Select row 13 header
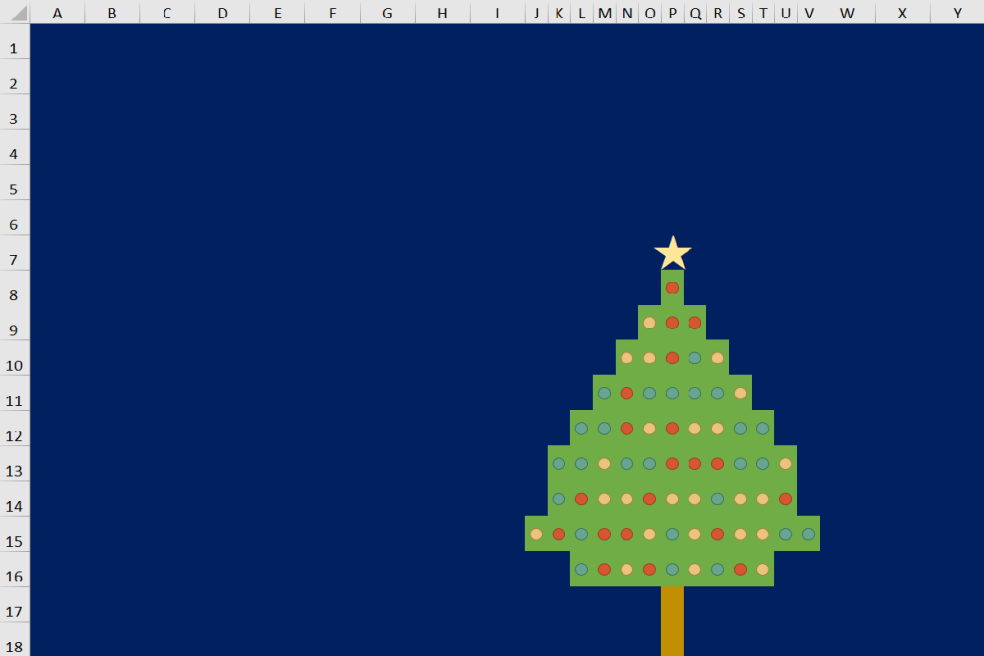 [14, 470]
